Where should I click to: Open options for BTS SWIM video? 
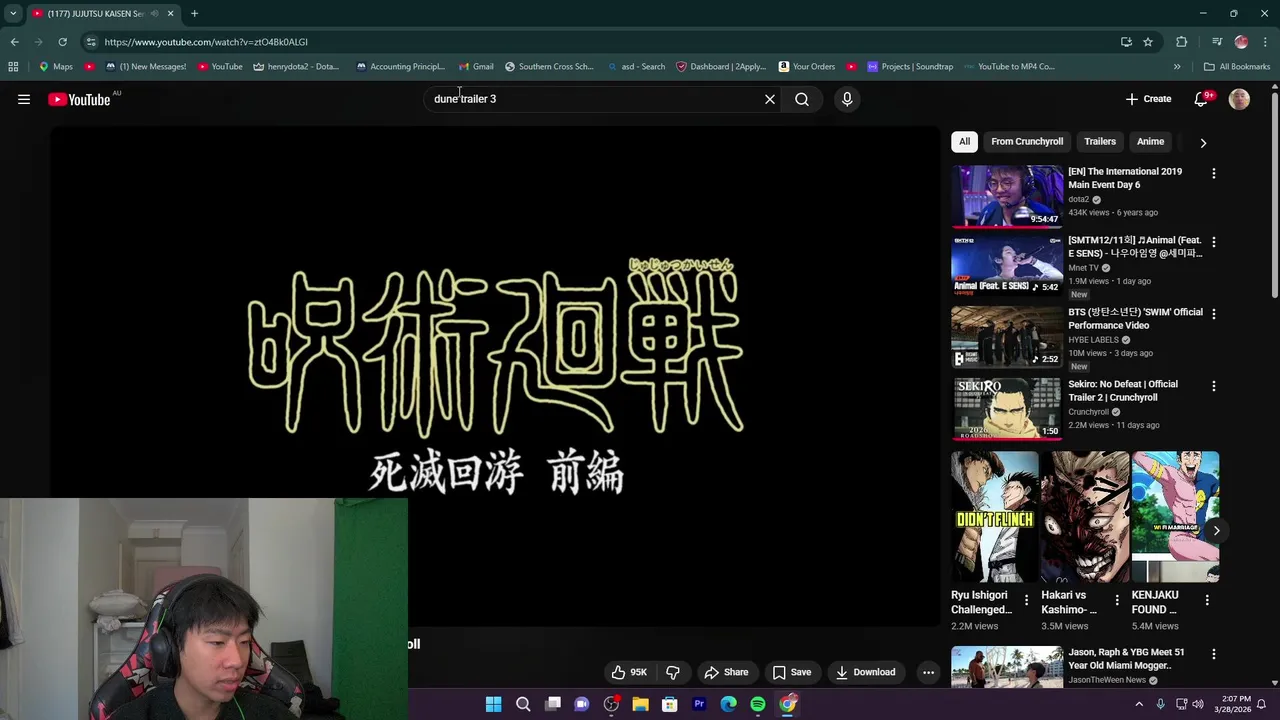[1214, 314]
